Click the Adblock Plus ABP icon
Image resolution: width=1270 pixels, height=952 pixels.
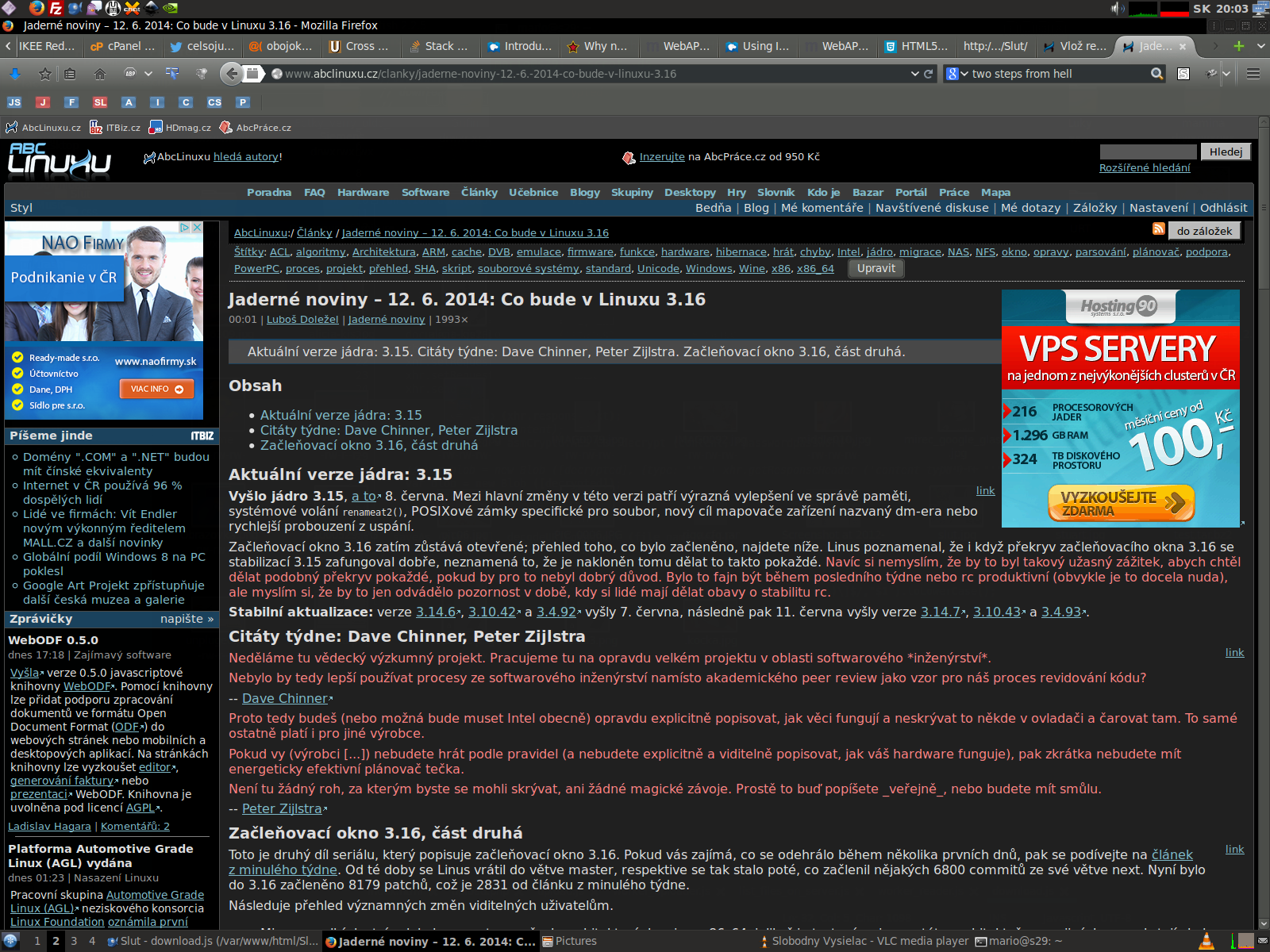click(x=131, y=74)
